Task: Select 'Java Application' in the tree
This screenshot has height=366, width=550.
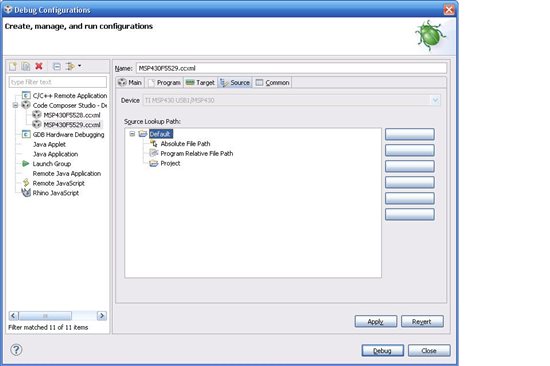Action: click(x=55, y=154)
